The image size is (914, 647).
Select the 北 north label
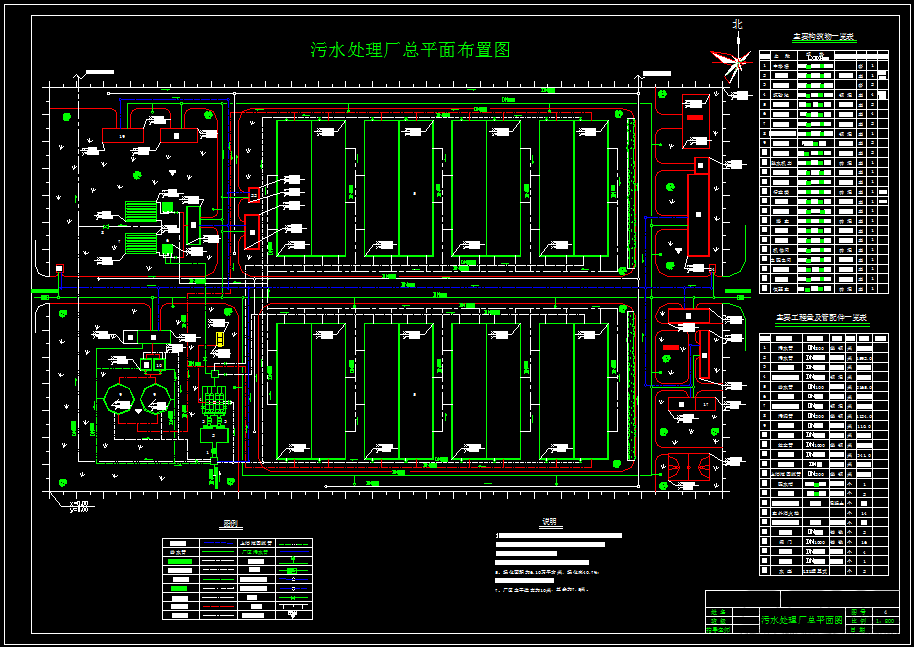pos(737,24)
